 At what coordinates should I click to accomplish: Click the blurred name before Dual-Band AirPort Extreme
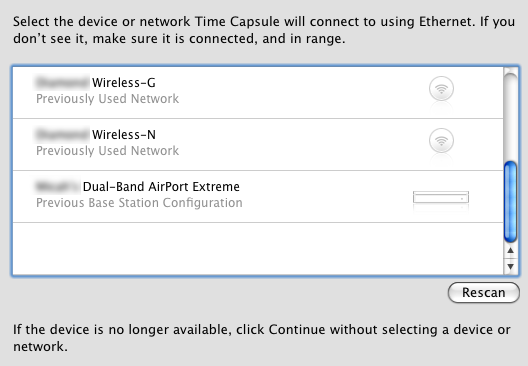click(57, 187)
